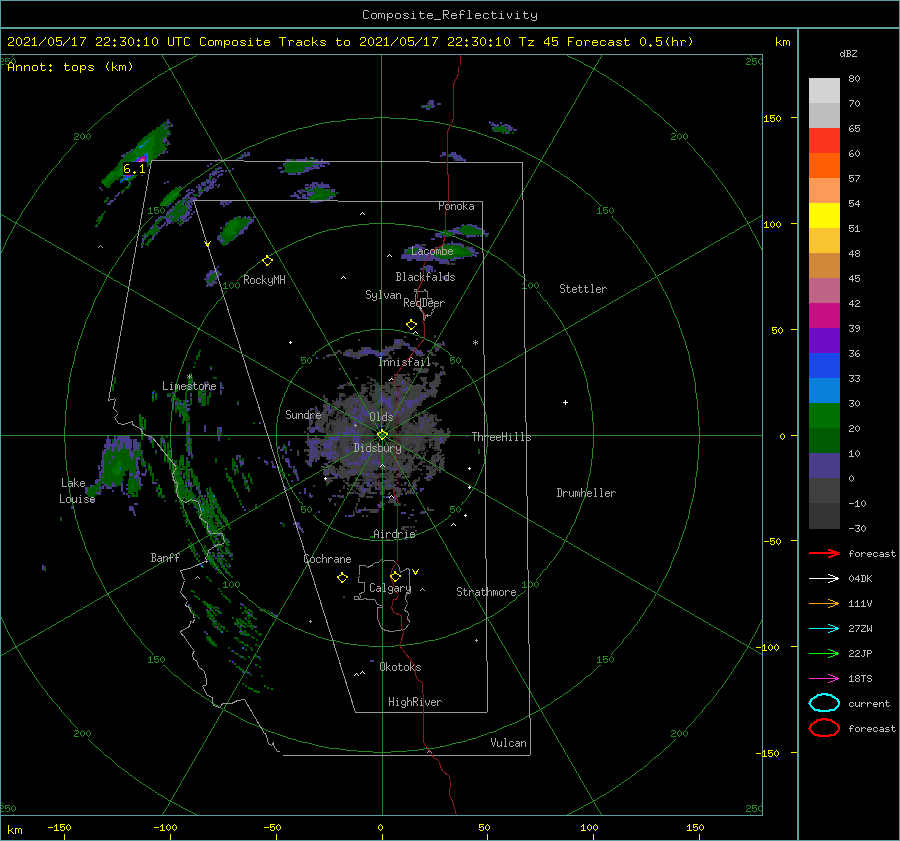Click the Banff label

click(165, 557)
